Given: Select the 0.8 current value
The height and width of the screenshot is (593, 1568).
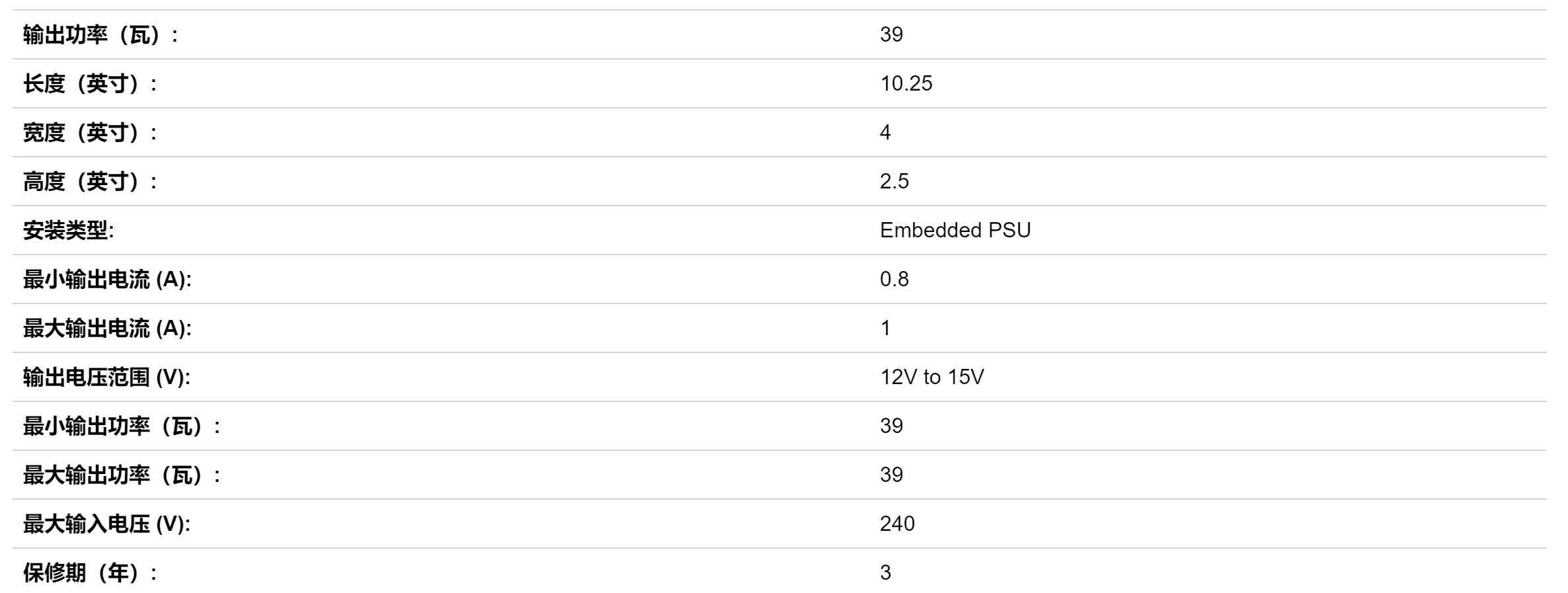Looking at the screenshot, I should (x=894, y=279).
